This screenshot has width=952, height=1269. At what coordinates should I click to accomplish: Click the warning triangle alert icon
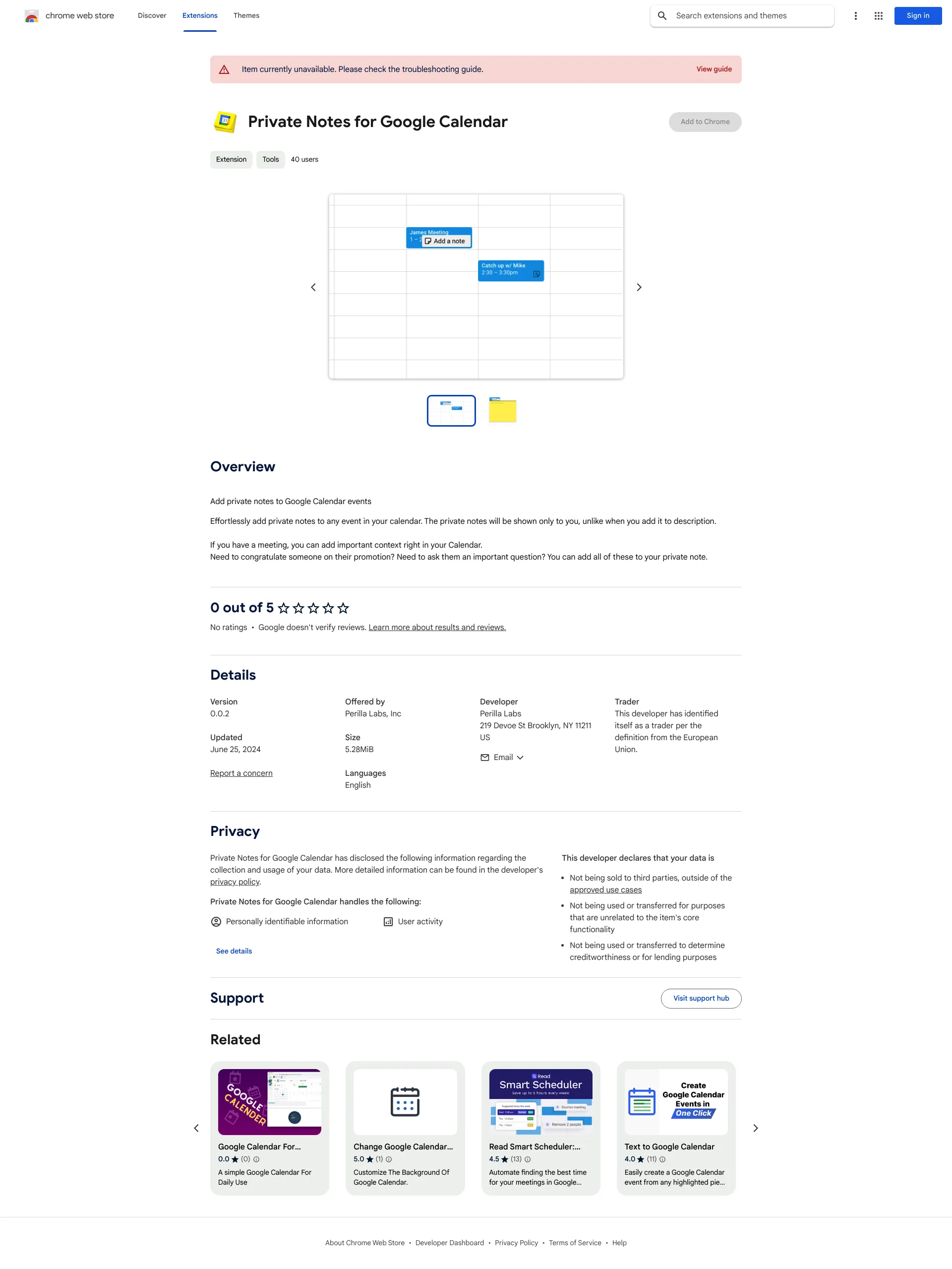(x=223, y=69)
